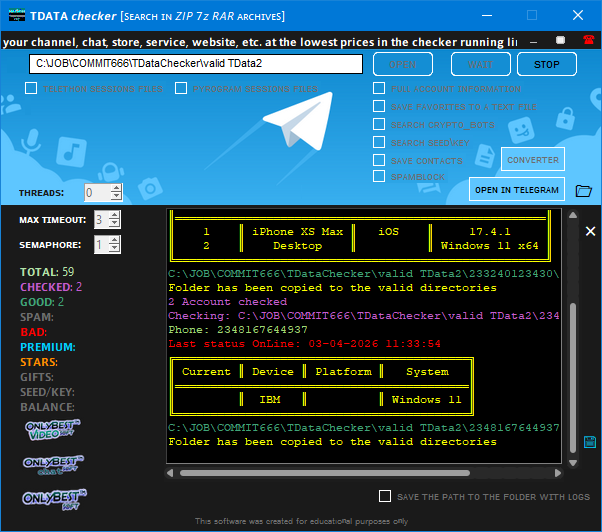Close the log panel with white X
Image resolution: width=602 pixels, height=532 pixels.
pos(590,231)
